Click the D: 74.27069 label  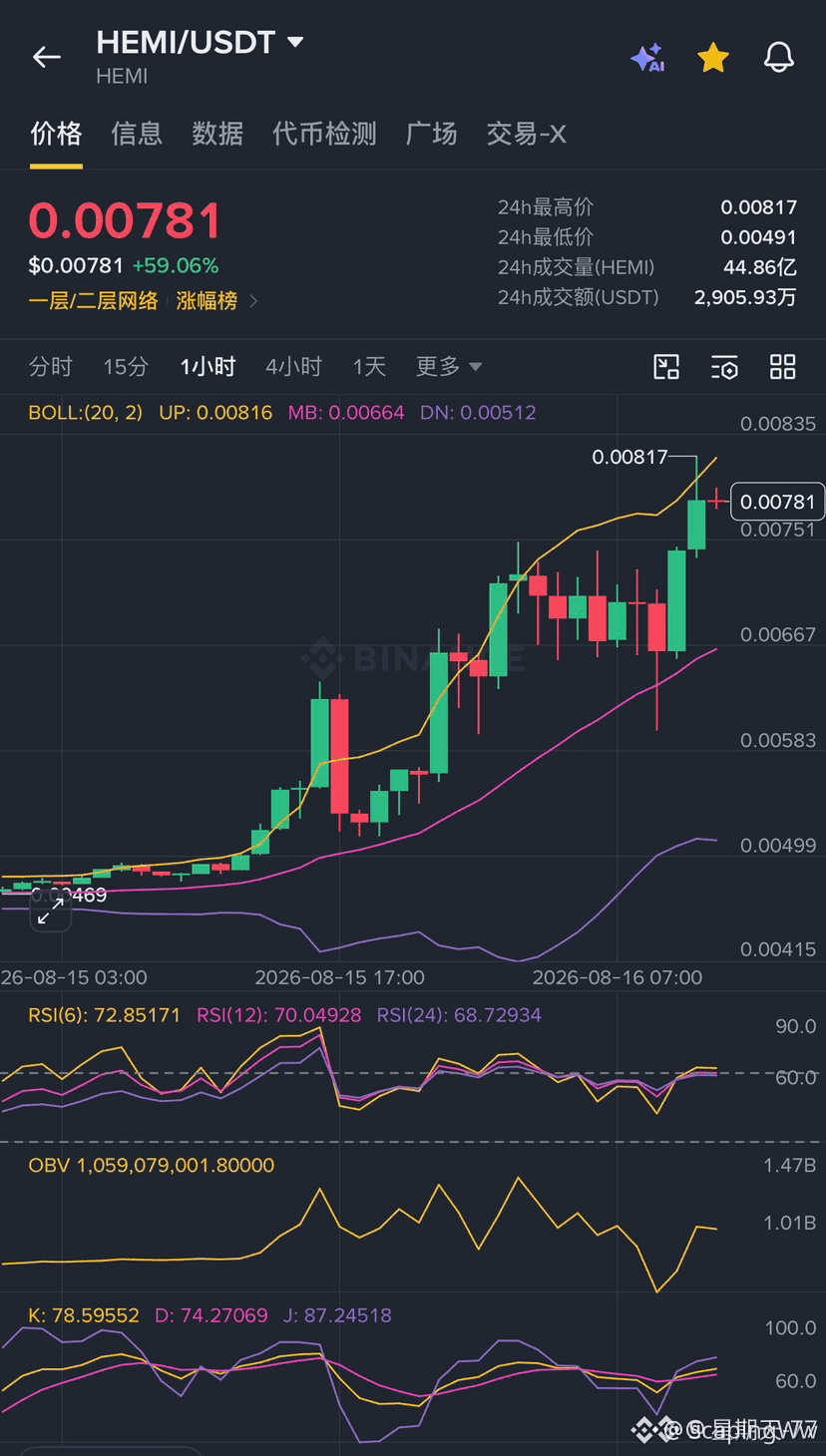[211, 1315]
